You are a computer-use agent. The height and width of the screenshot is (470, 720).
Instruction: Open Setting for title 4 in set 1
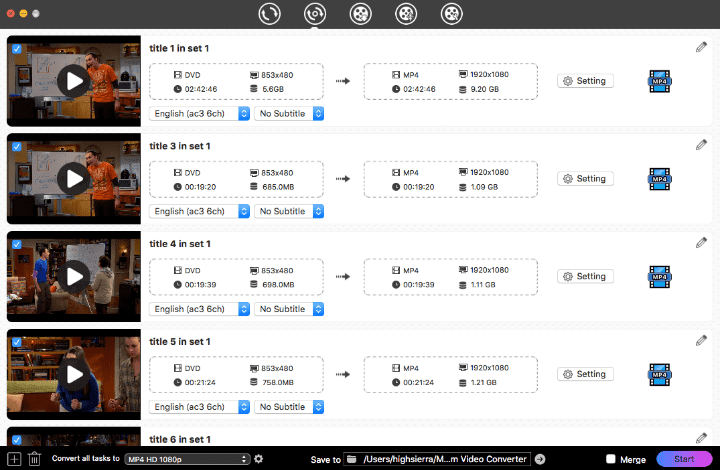[585, 276]
